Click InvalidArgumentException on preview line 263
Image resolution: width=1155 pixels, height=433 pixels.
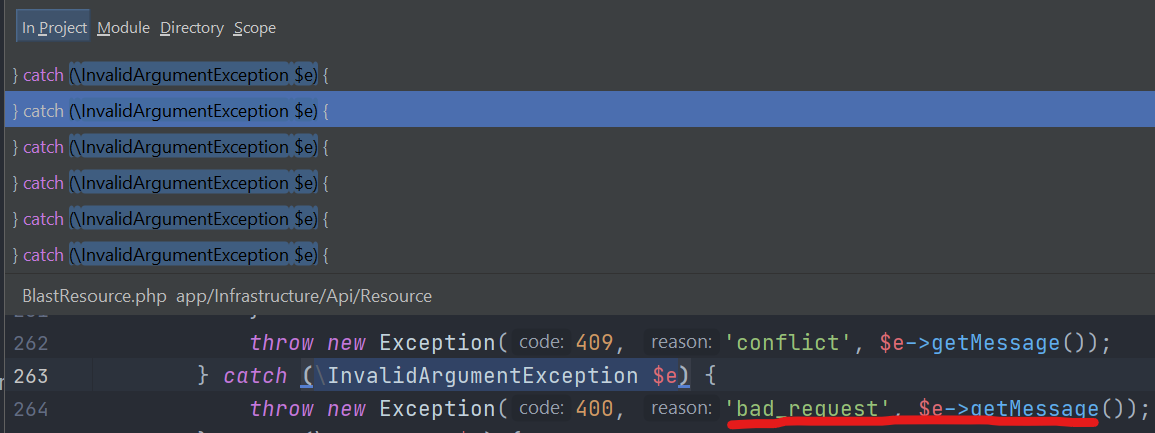pyautogui.click(x=482, y=376)
